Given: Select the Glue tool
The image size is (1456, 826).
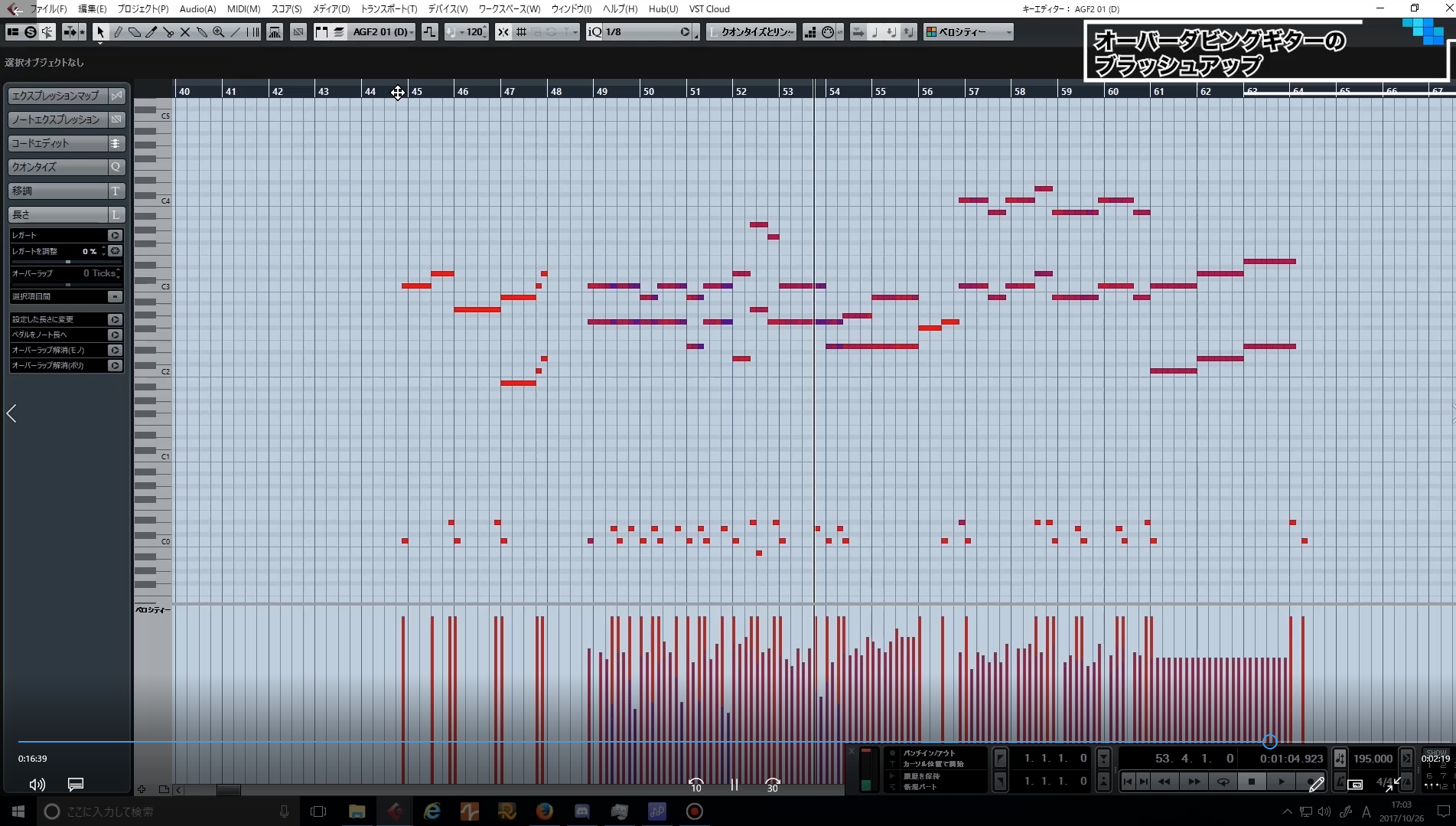Looking at the screenshot, I should [x=201, y=31].
